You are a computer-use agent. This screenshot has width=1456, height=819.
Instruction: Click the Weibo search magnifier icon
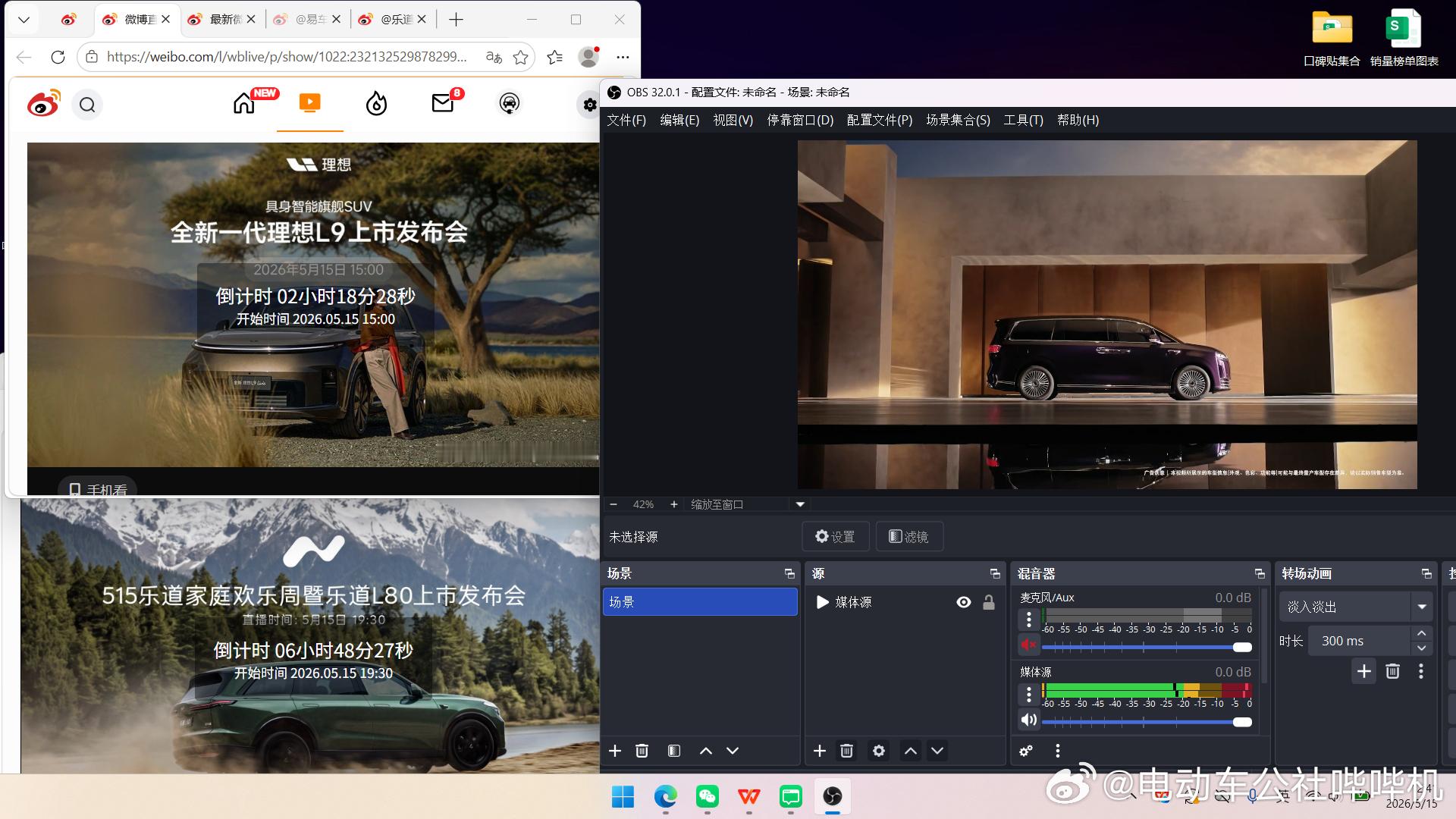[87, 105]
